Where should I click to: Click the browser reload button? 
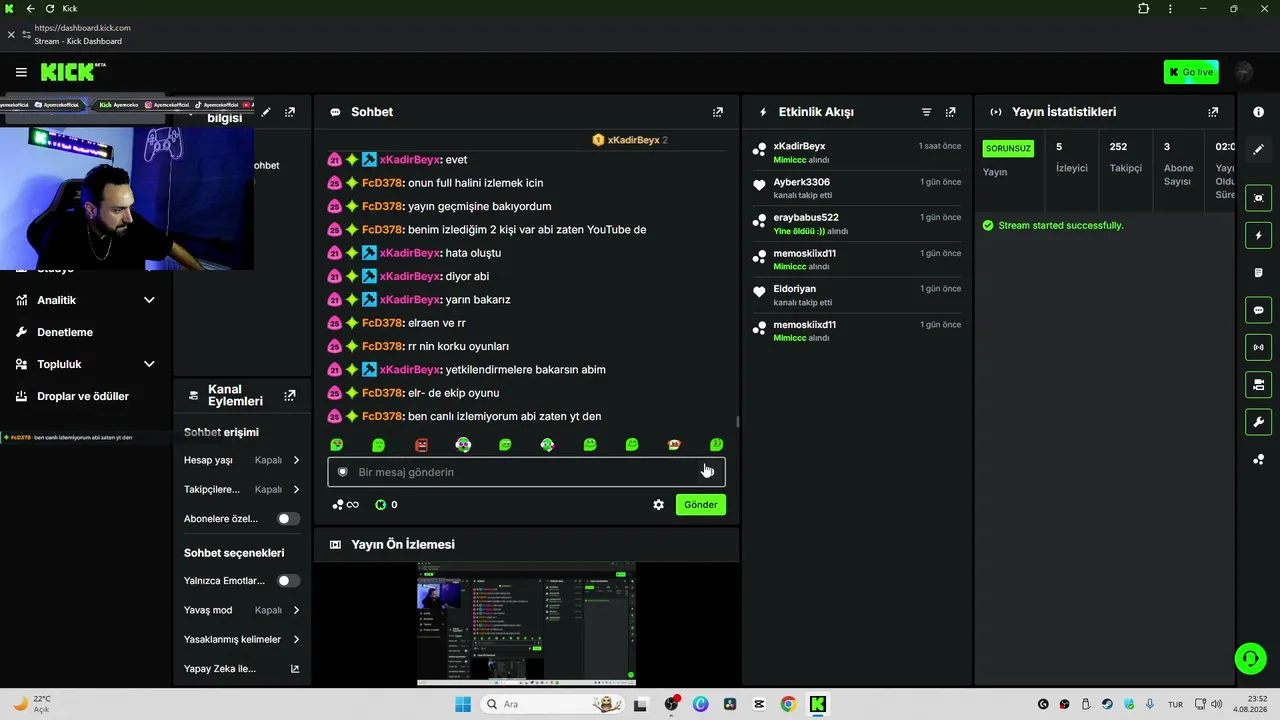coord(50,9)
